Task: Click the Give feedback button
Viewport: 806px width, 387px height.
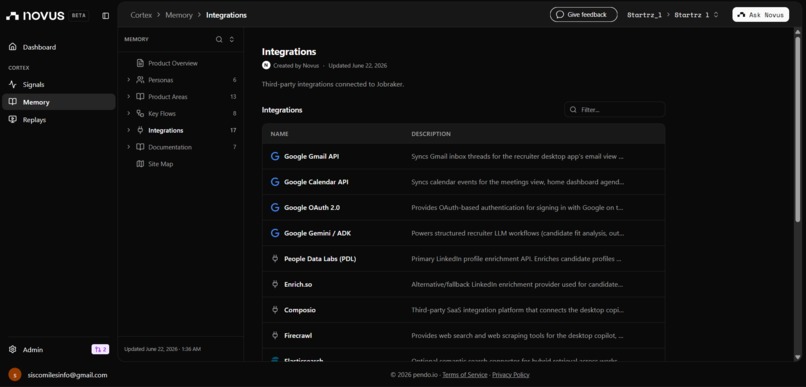Action: pos(583,14)
